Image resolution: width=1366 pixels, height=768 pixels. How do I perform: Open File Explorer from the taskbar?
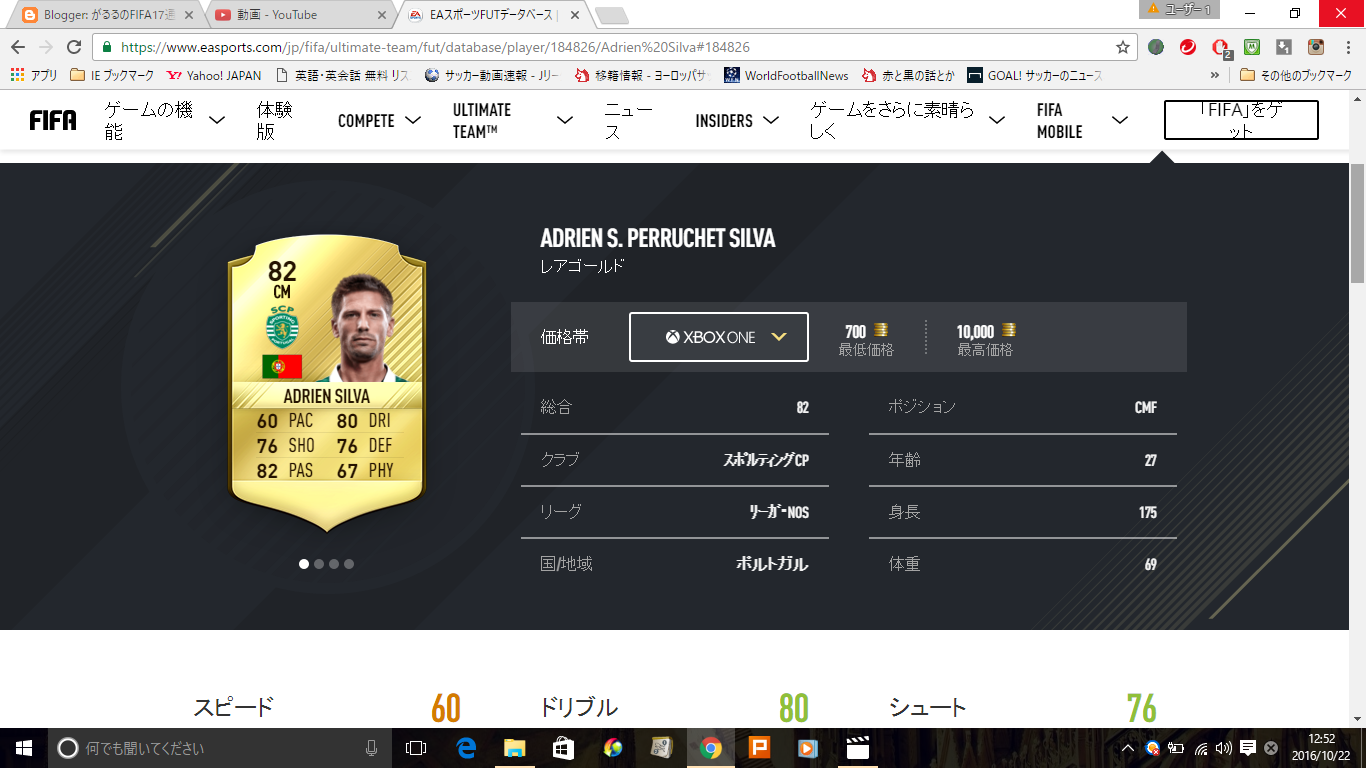515,748
